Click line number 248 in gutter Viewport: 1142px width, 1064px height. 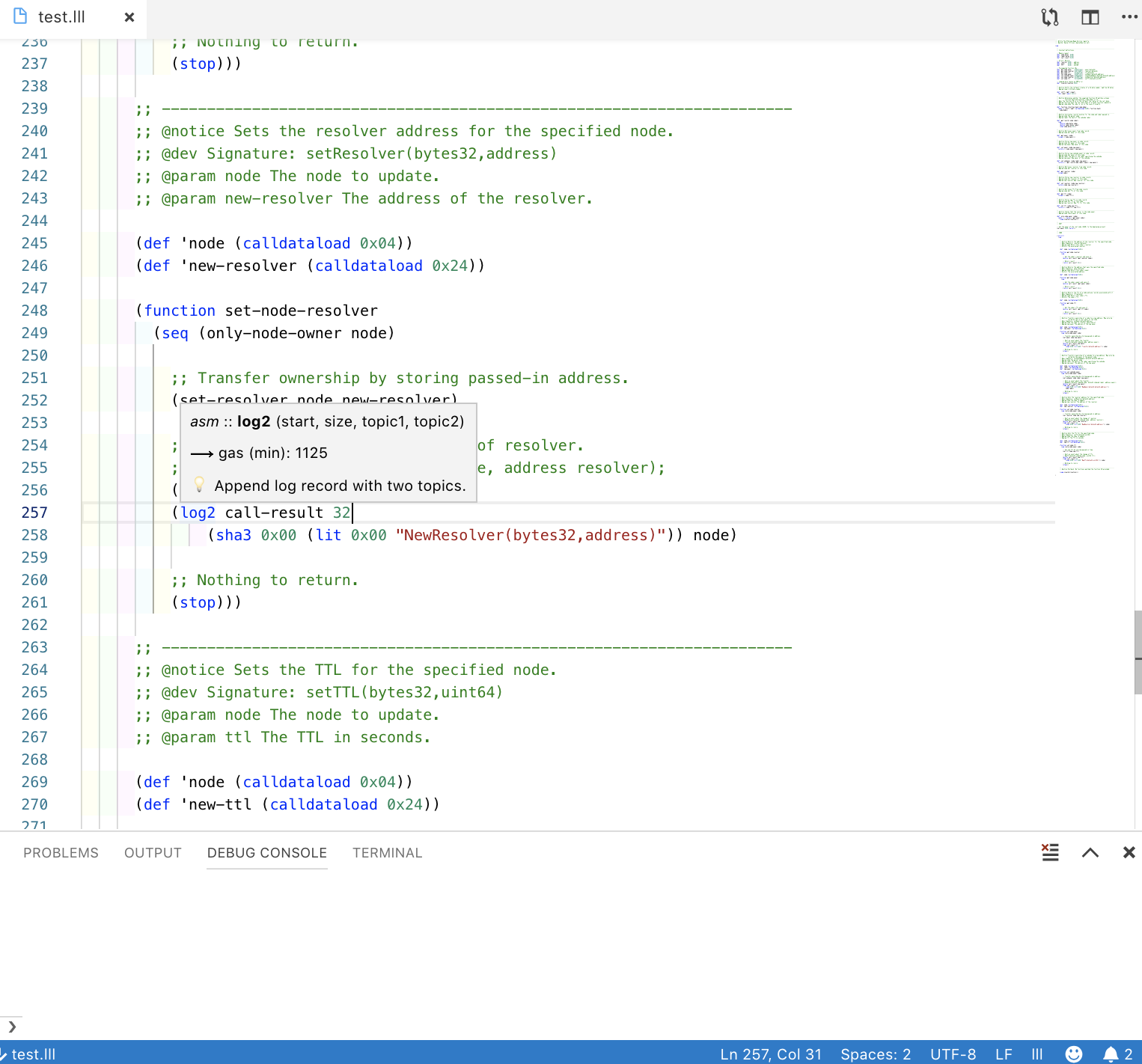click(34, 311)
